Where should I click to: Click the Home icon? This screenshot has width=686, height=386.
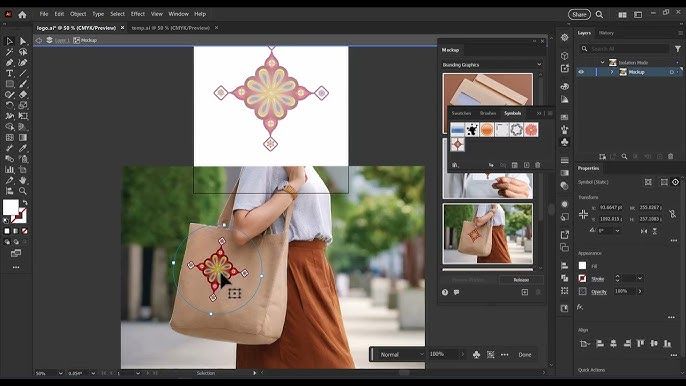[x=22, y=14]
